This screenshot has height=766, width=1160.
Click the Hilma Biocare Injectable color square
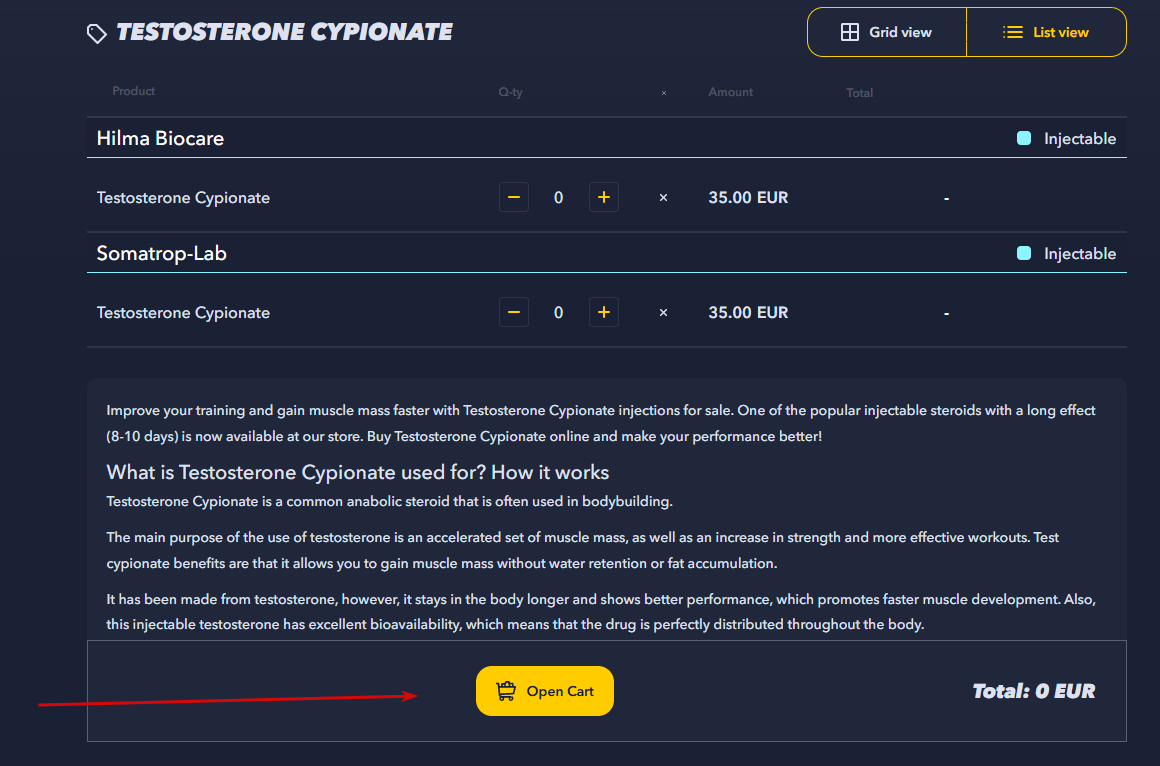[x=1024, y=138]
